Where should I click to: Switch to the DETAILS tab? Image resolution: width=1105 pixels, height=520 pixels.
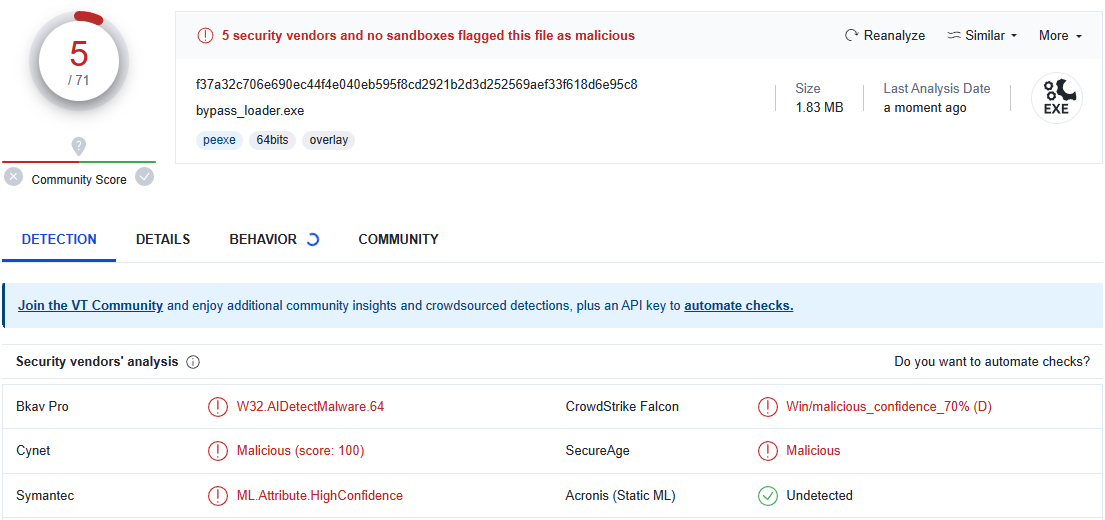click(163, 239)
